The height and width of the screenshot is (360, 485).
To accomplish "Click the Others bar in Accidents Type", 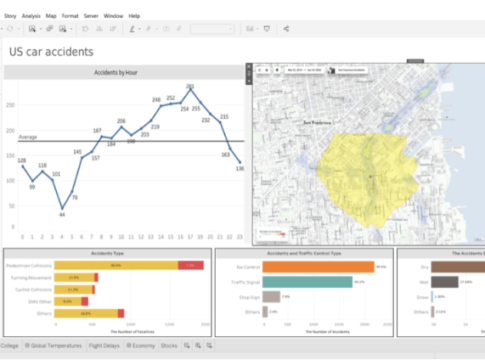I will point(89,313).
